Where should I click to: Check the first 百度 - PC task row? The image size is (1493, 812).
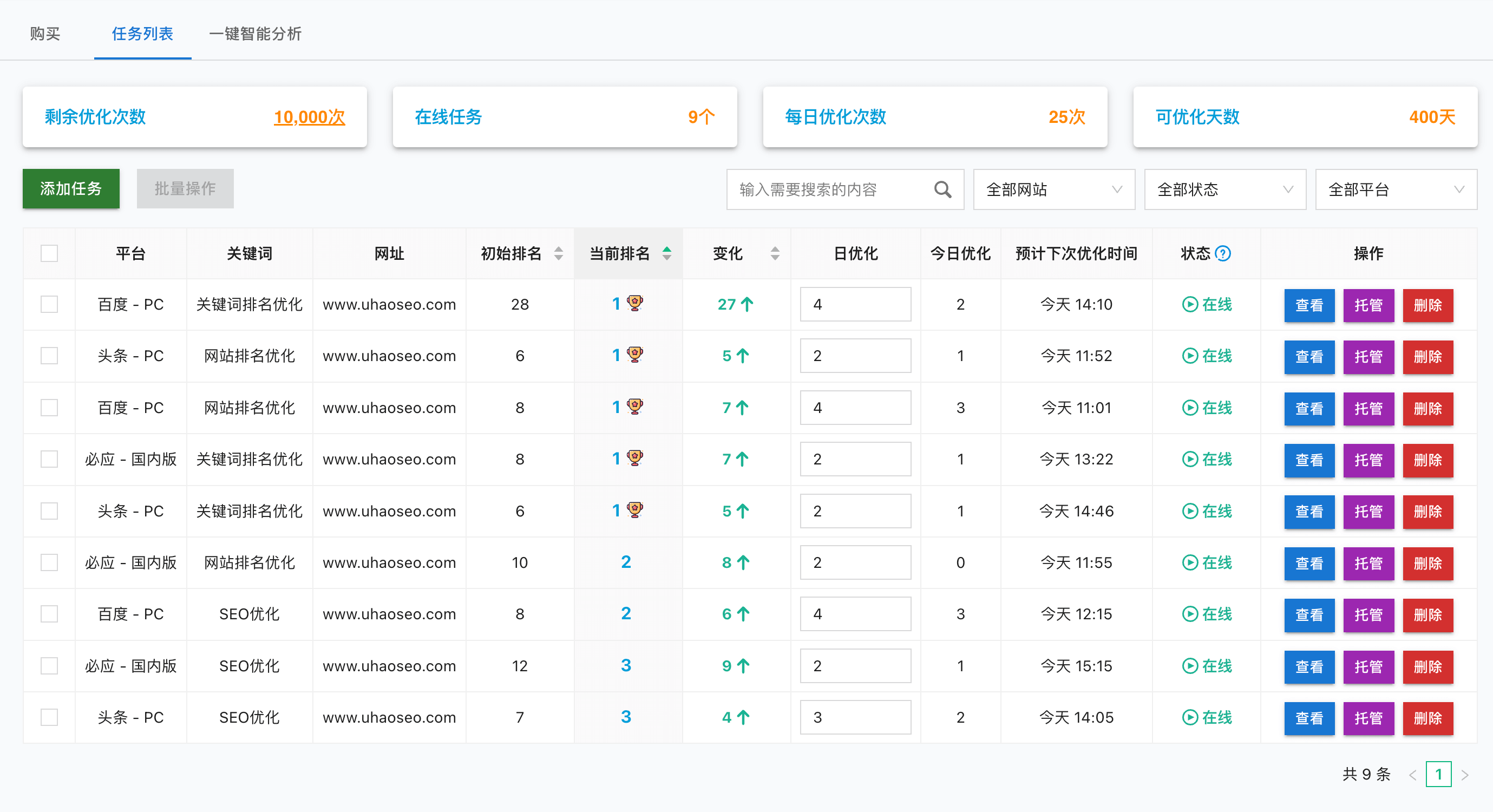[49, 304]
